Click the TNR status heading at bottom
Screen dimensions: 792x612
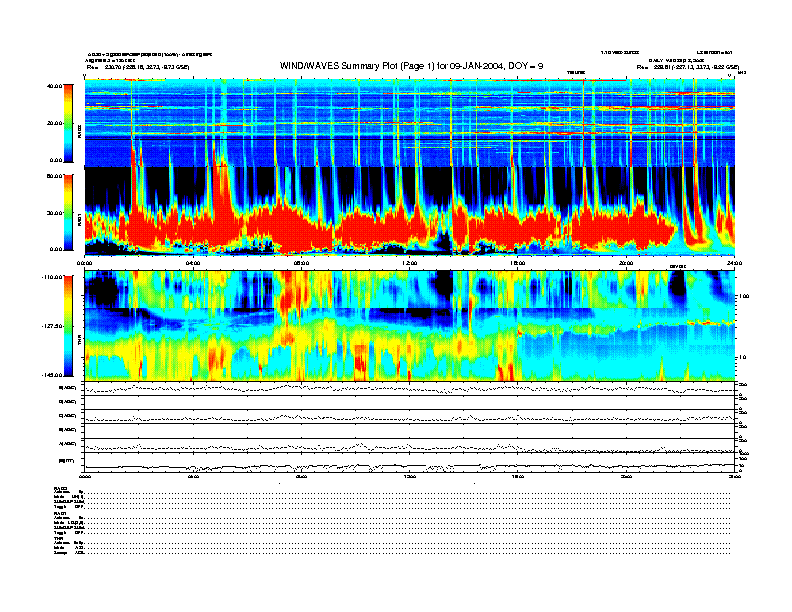59,538
